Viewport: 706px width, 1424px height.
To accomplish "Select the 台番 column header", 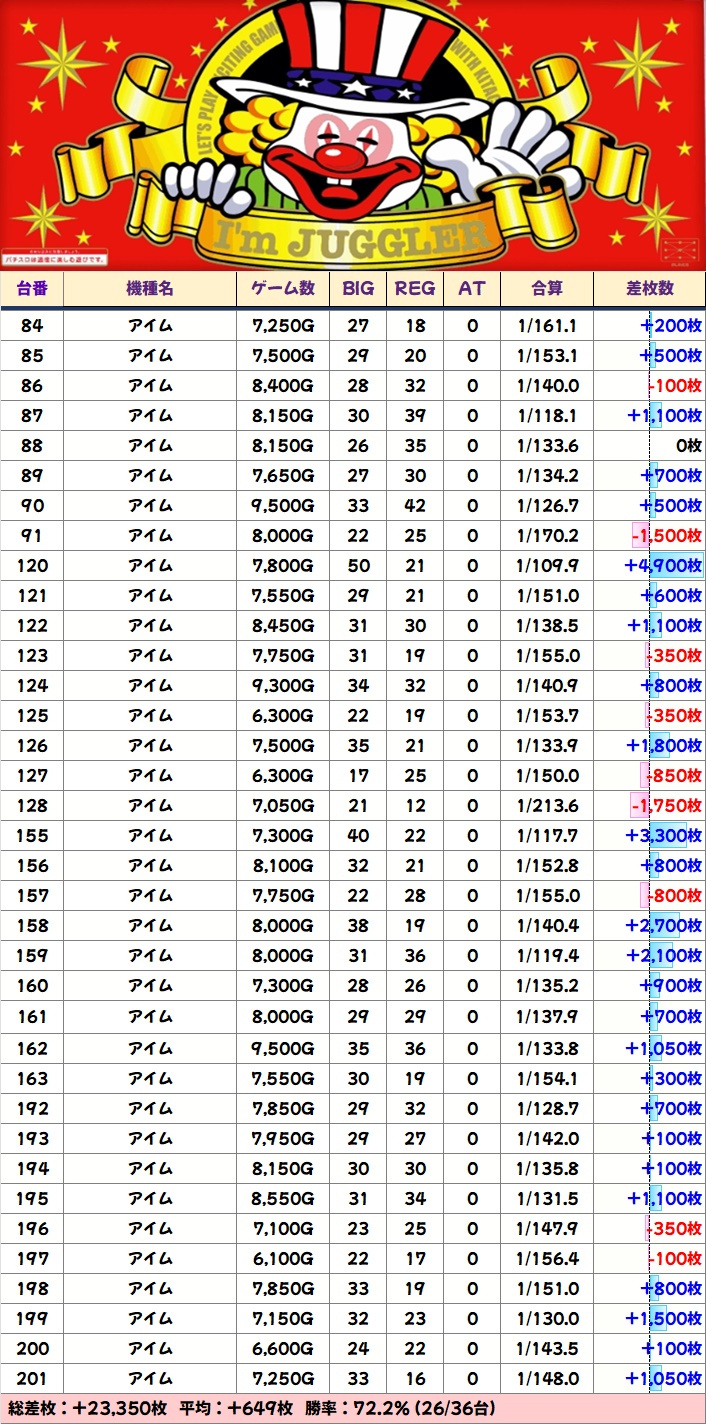I will click(x=32, y=288).
